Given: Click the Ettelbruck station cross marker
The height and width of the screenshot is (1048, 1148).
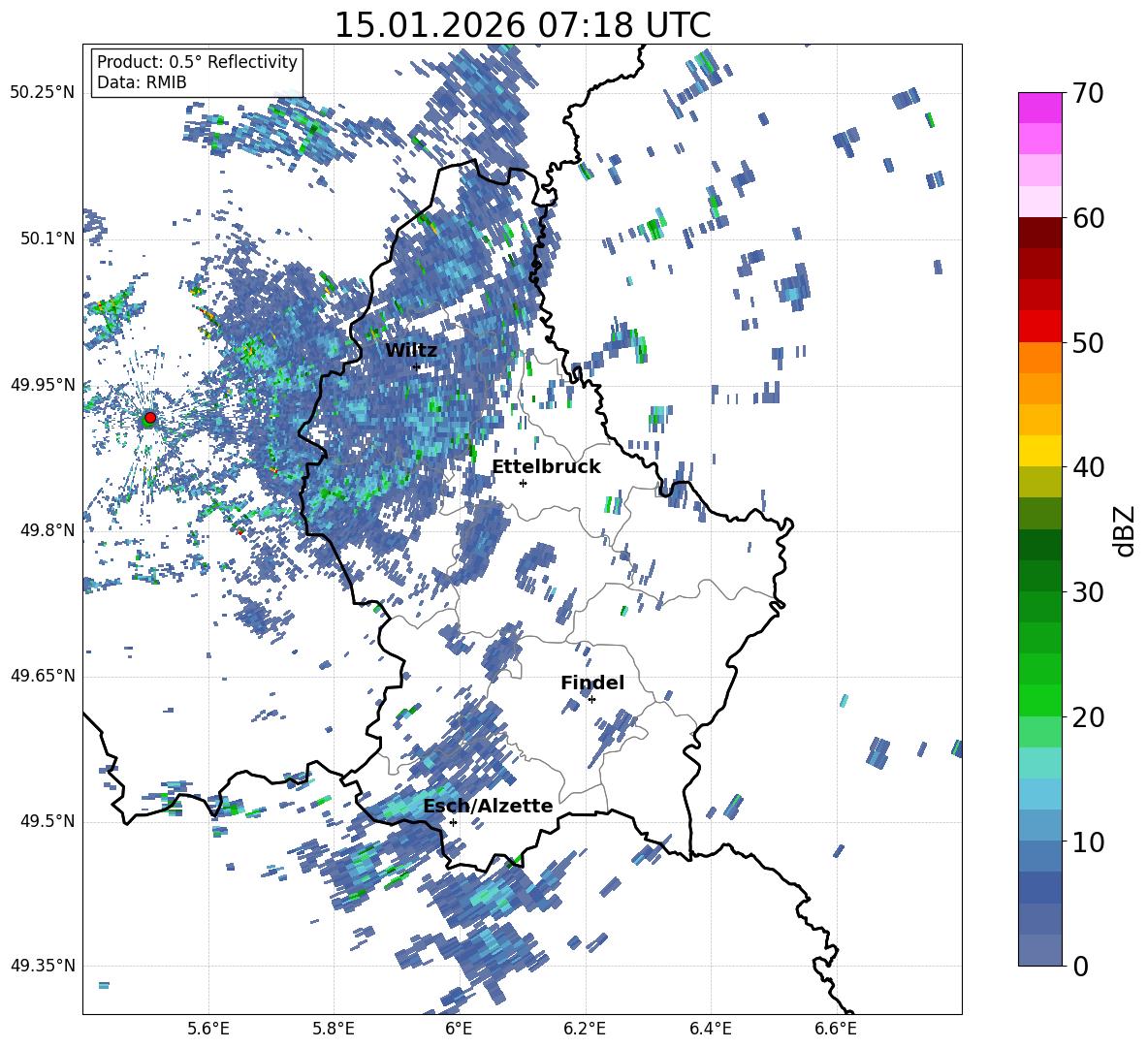Looking at the screenshot, I should coord(523,483).
